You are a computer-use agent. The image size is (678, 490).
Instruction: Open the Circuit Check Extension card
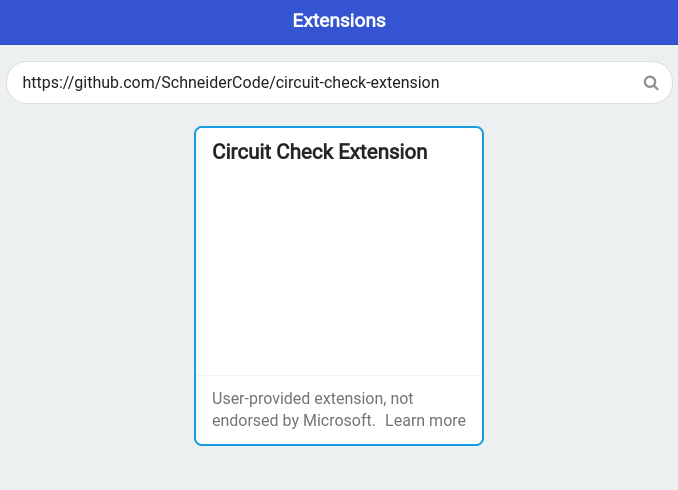point(339,286)
